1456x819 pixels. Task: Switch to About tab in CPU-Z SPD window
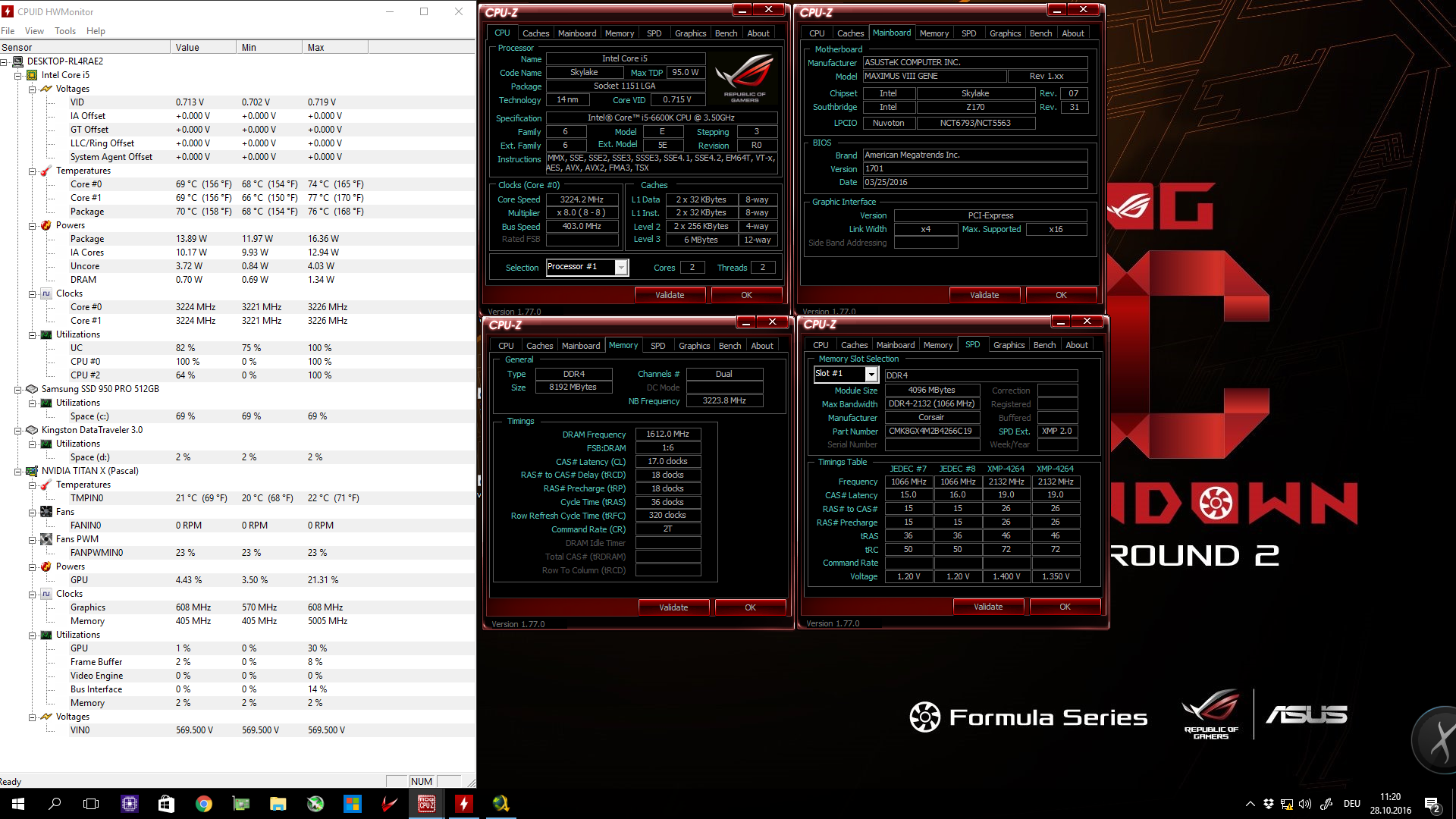click(1077, 345)
